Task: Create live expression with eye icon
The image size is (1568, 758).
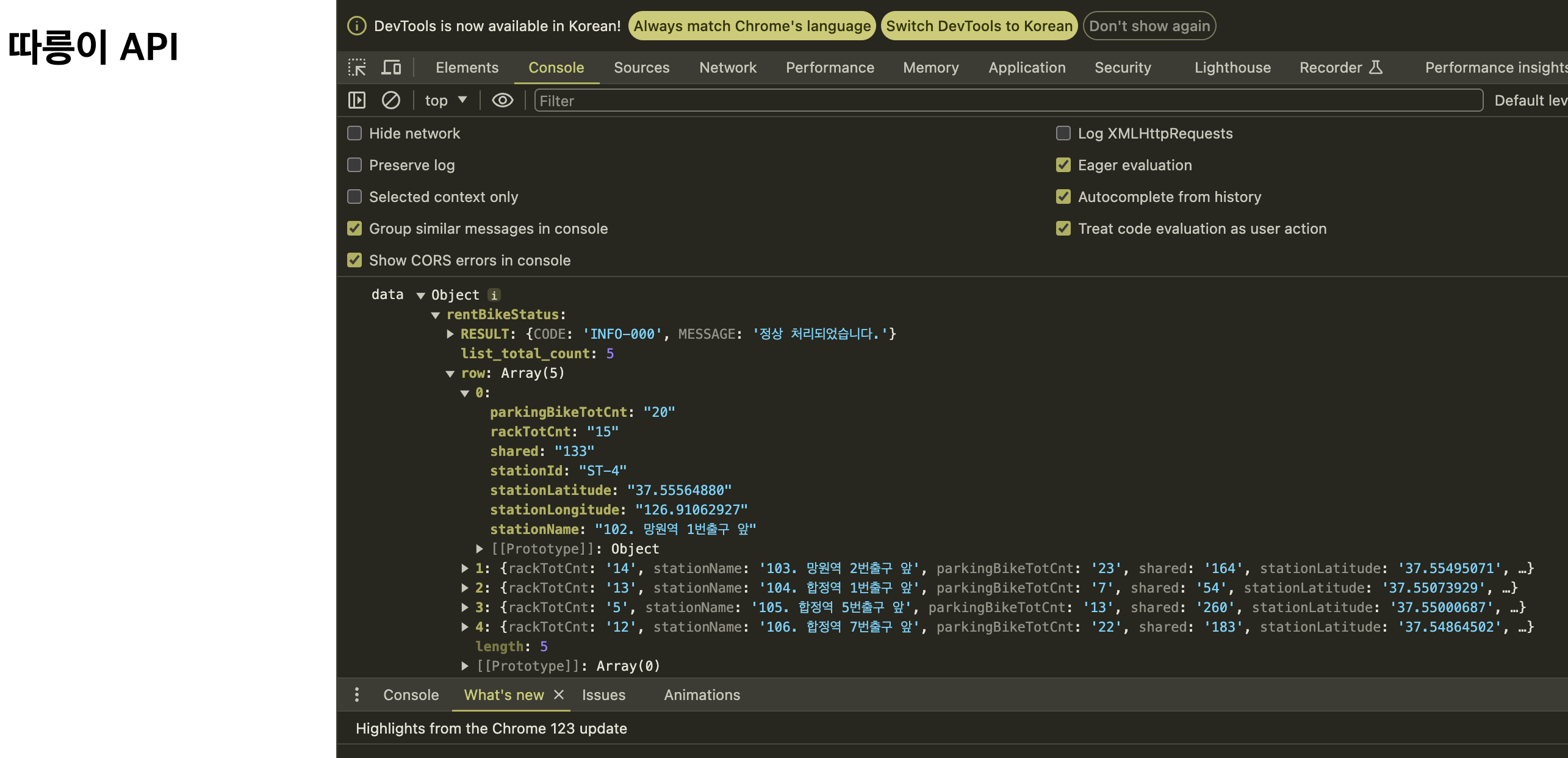Action: click(502, 100)
